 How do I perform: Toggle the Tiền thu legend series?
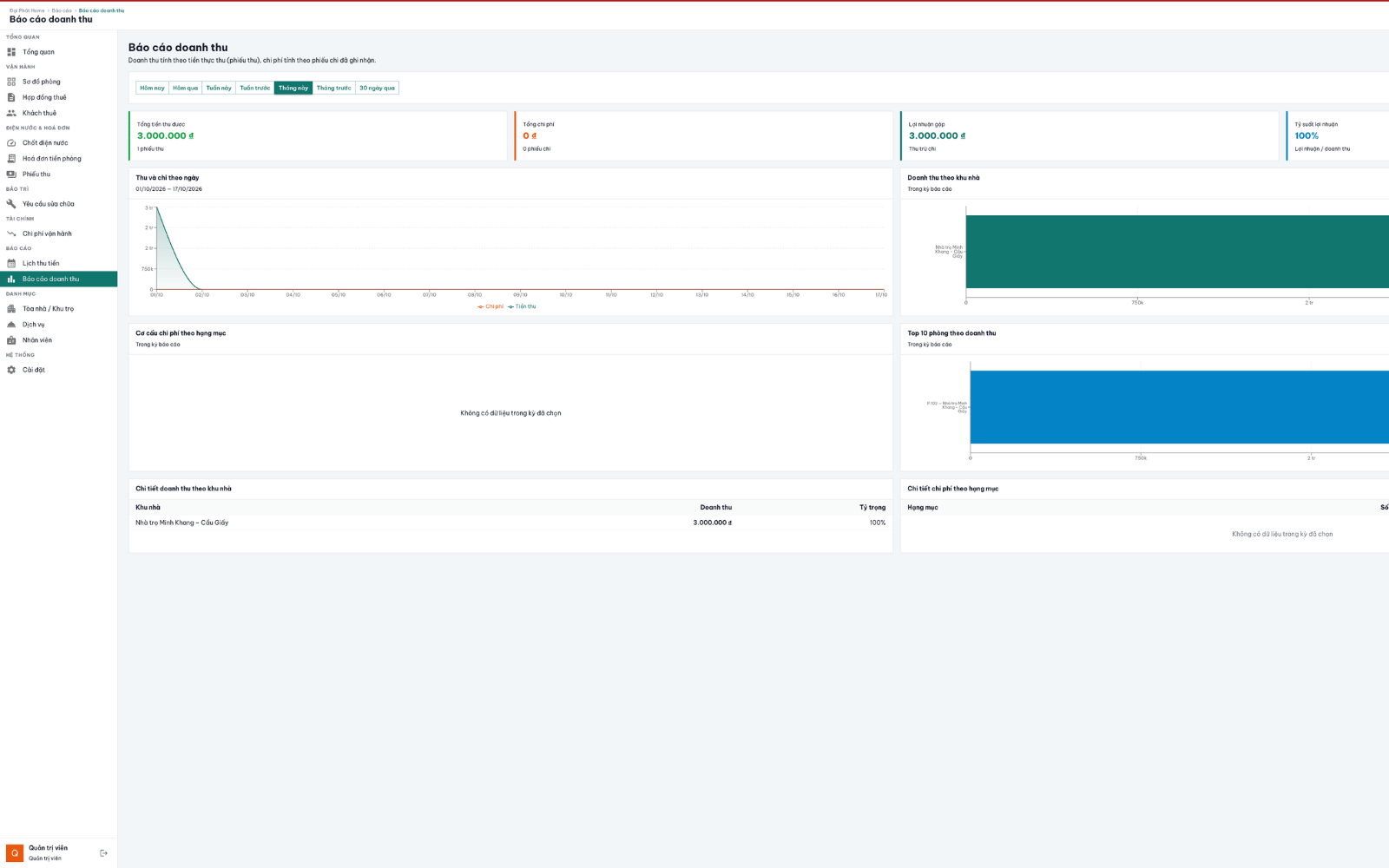[522, 306]
